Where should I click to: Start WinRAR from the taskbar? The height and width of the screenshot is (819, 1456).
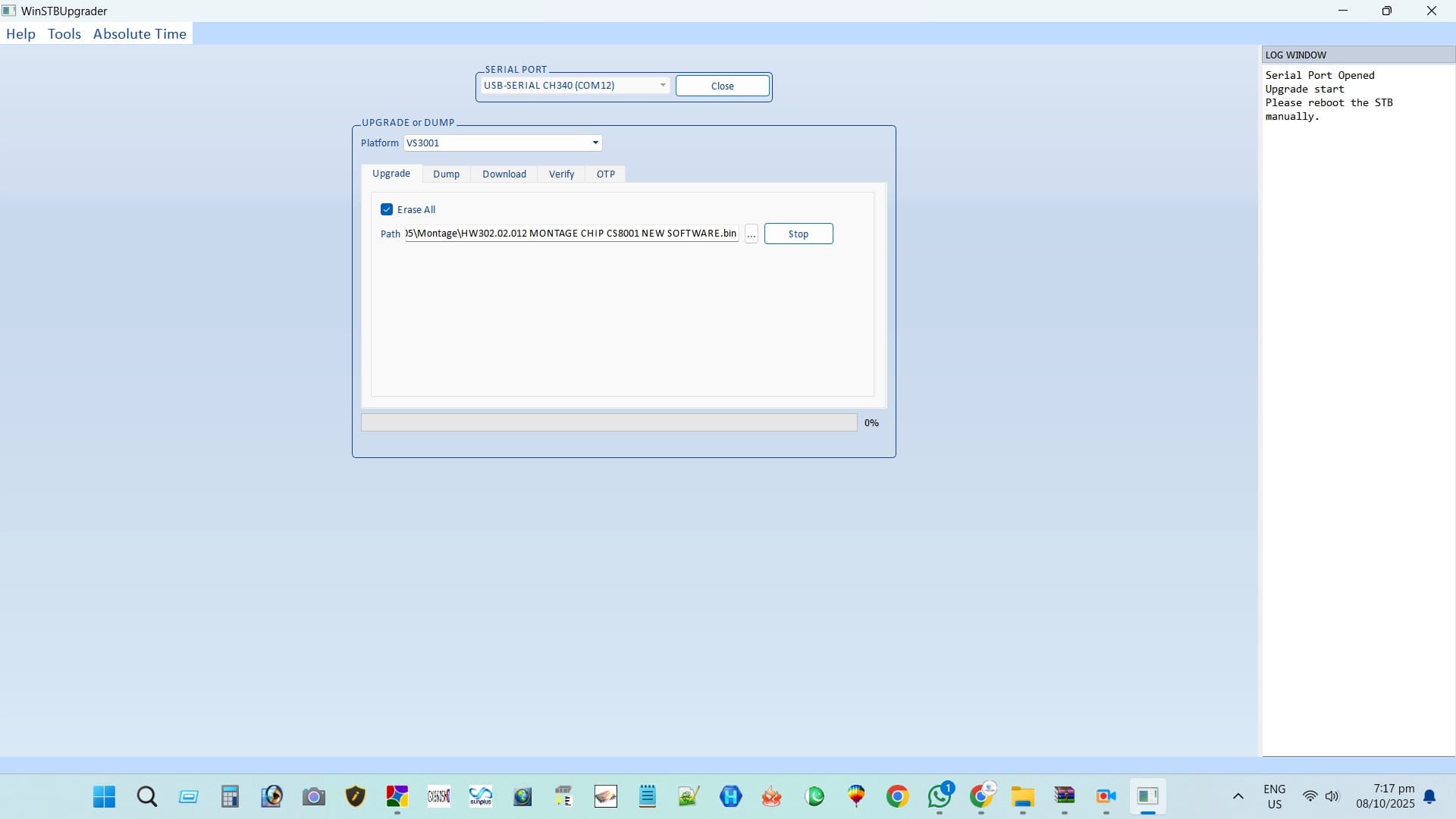1065,797
